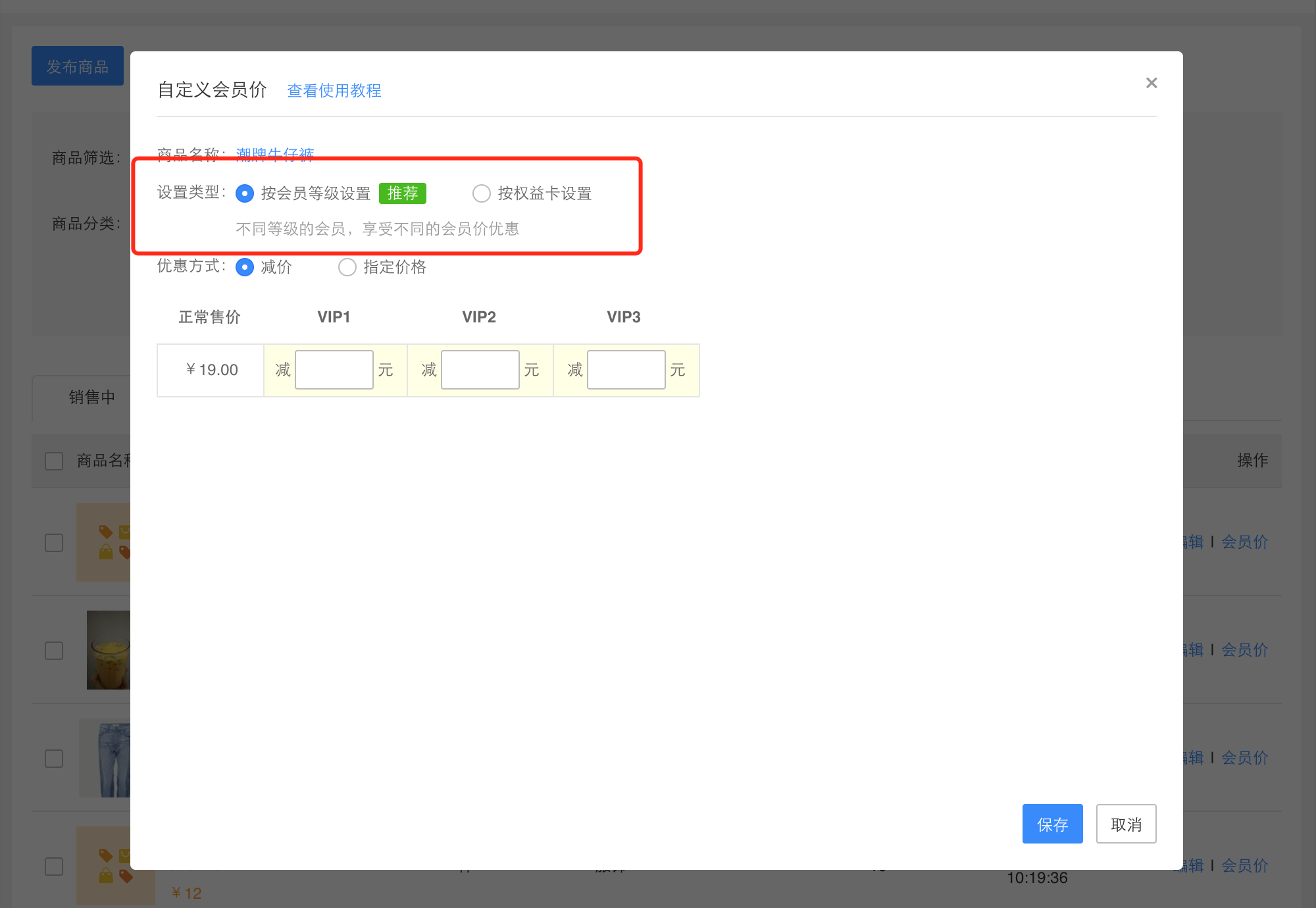Click the VIP2 column header
The image size is (1316, 908).
[479, 317]
